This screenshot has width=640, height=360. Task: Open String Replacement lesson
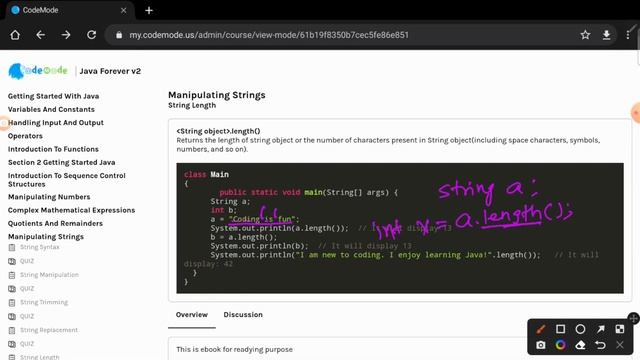click(49, 330)
